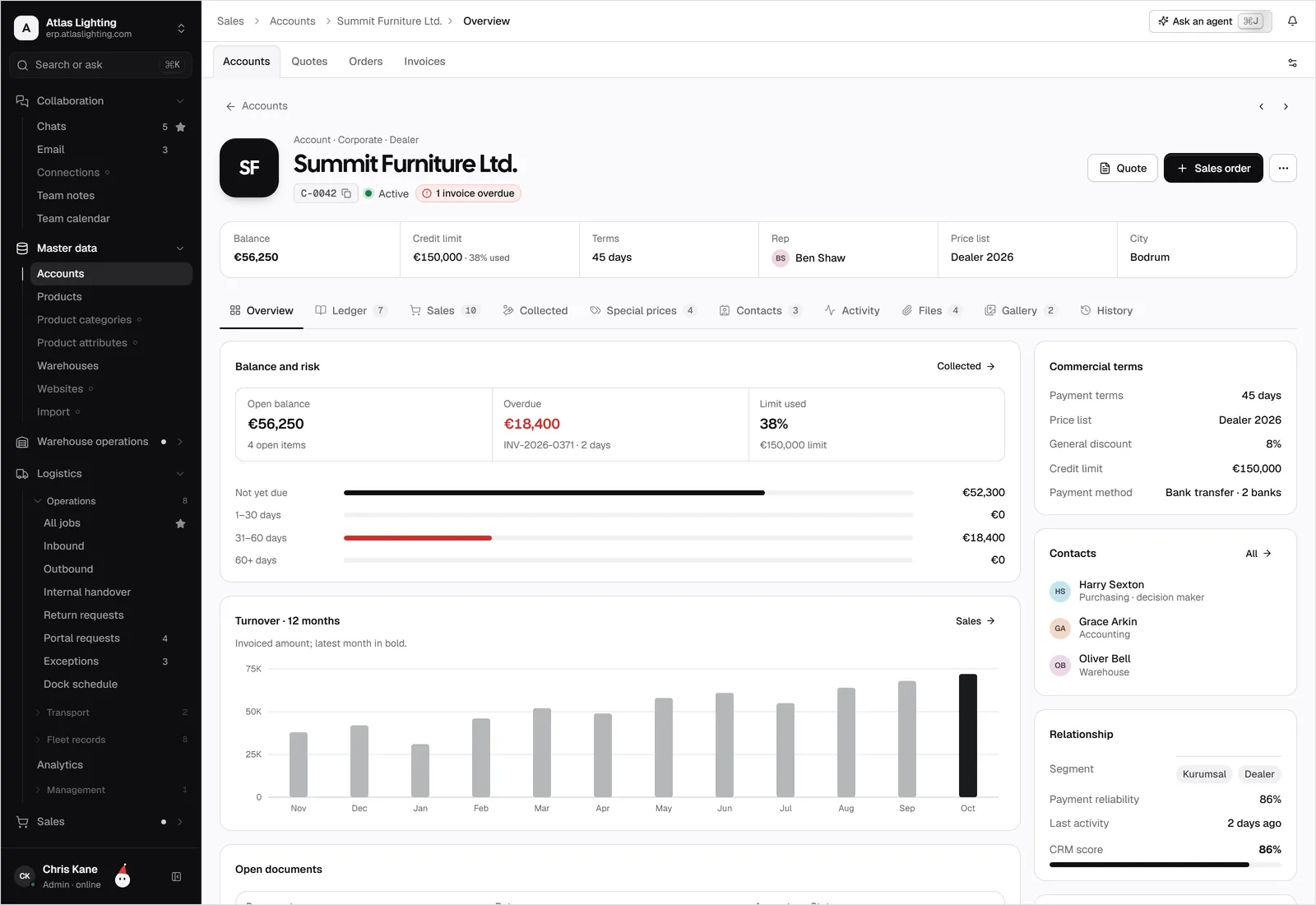Create a new Sales order

(x=1213, y=168)
